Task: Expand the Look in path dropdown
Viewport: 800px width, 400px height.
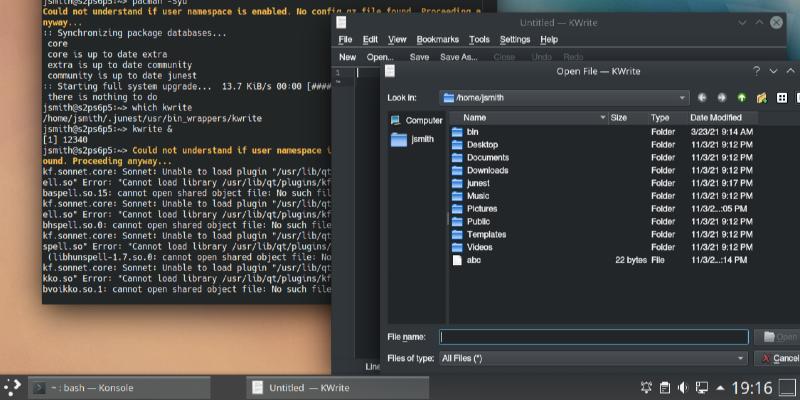Action: tap(682, 98)
